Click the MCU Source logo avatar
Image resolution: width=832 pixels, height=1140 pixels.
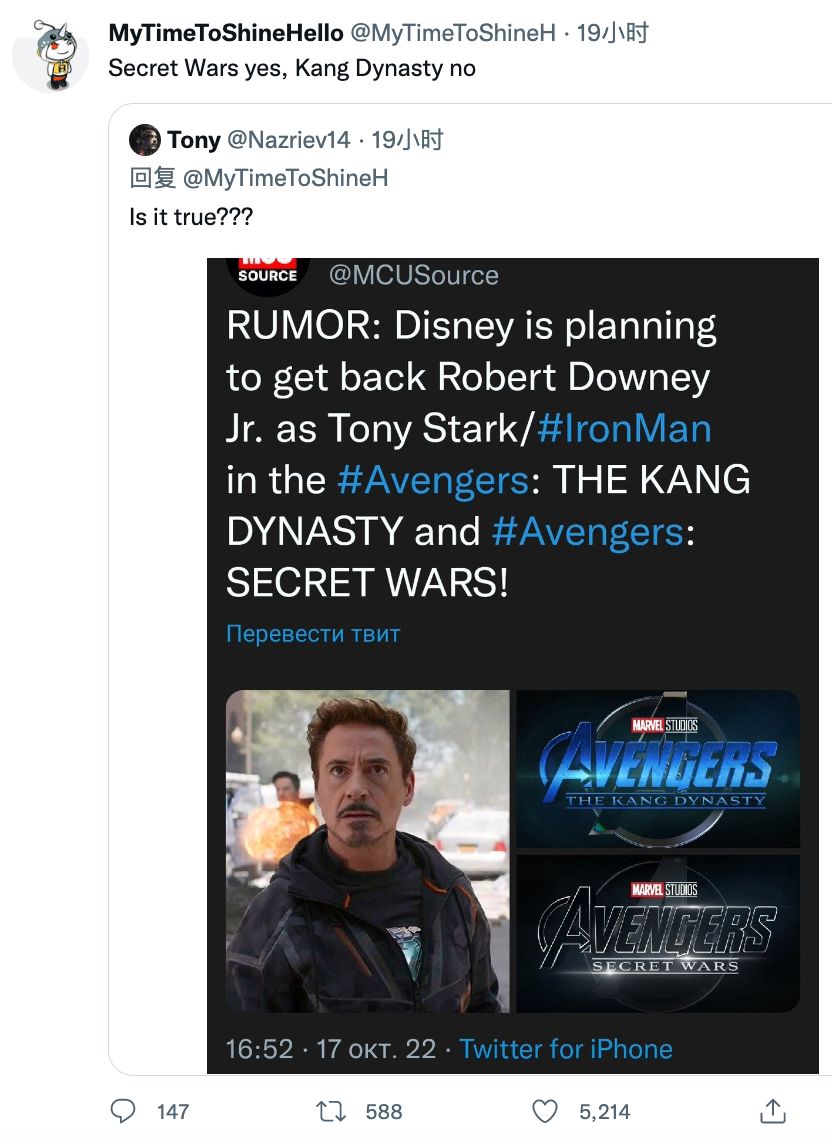267,272
